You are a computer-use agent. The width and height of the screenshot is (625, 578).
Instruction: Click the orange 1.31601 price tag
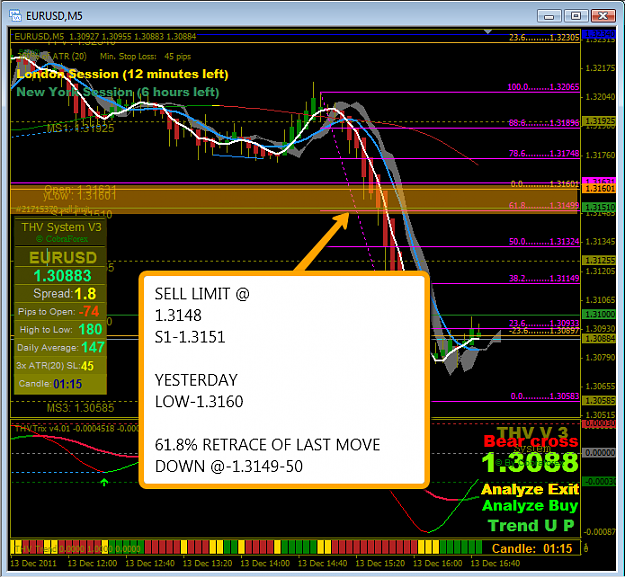[x=599, y=189]
